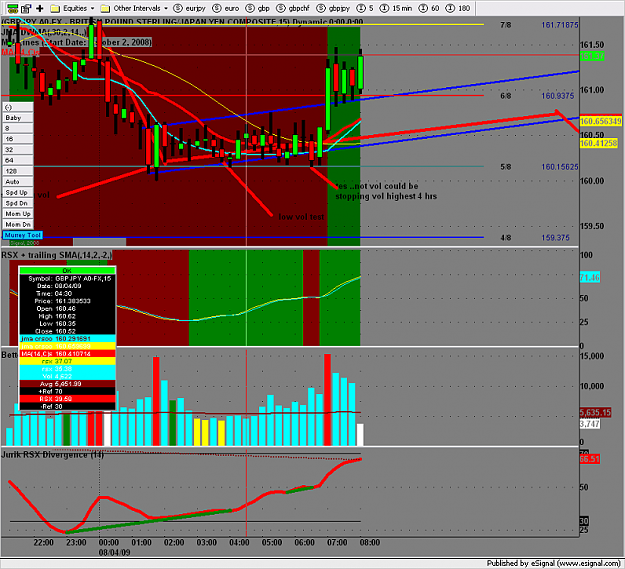Click the -Ref 30 row in data window
Viewport: 625px width, 569px height.
click(x=67, y=407)
